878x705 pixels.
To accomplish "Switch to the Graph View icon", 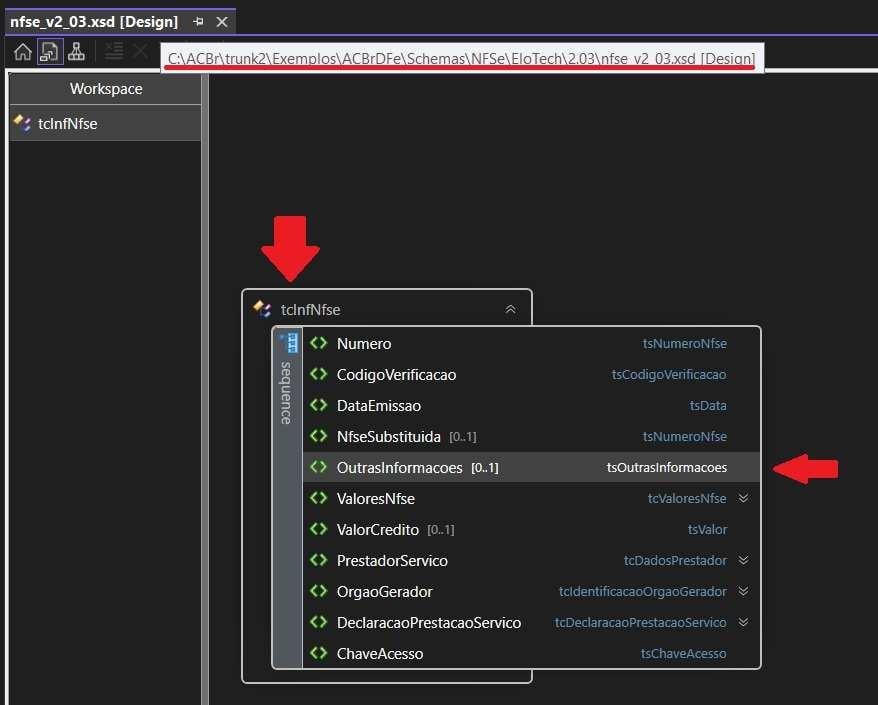I will click(76, 52).
